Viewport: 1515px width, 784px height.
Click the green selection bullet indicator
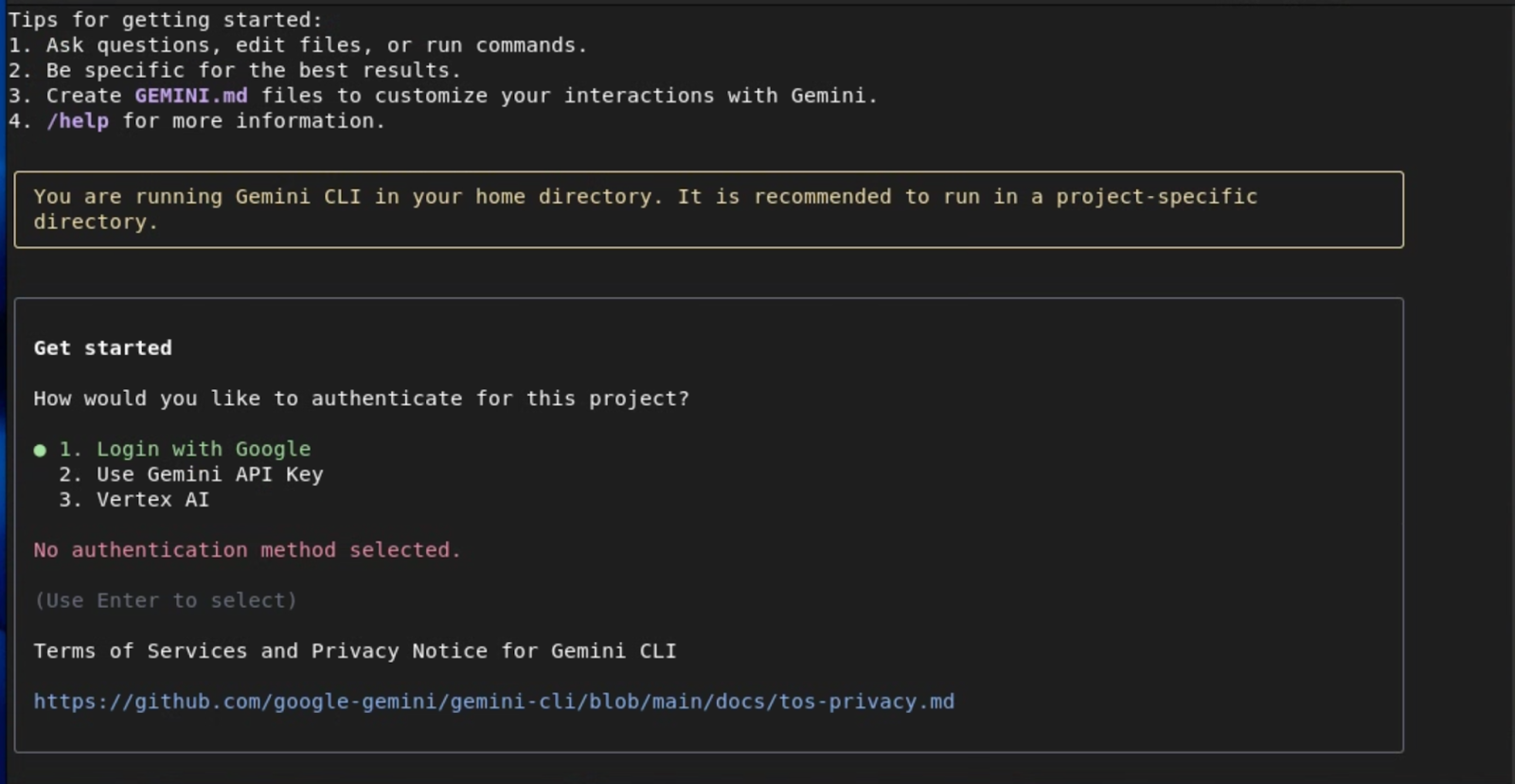(39, 450)
